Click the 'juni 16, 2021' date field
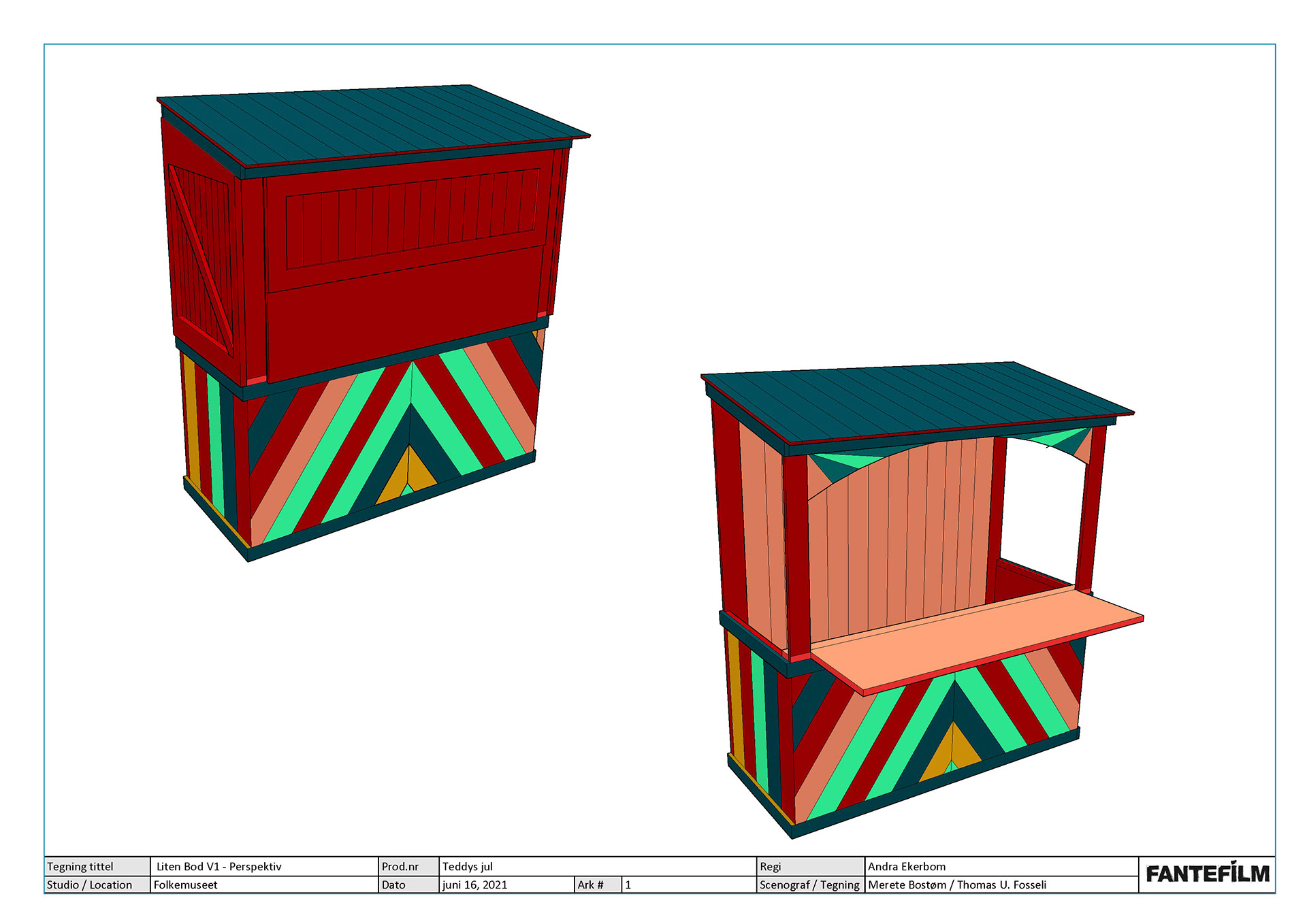1307x924 pixels. pos(475,885)
